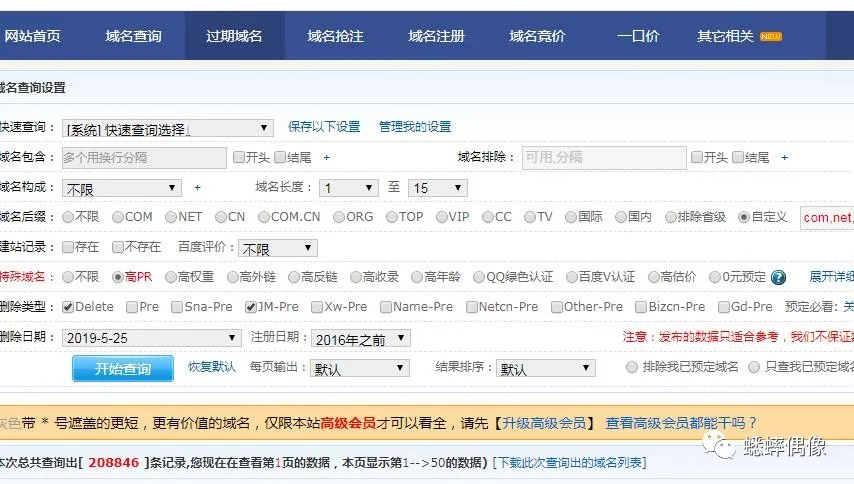Open the 删除日期 2019-5-25 dropdown

tap(151, 338)
